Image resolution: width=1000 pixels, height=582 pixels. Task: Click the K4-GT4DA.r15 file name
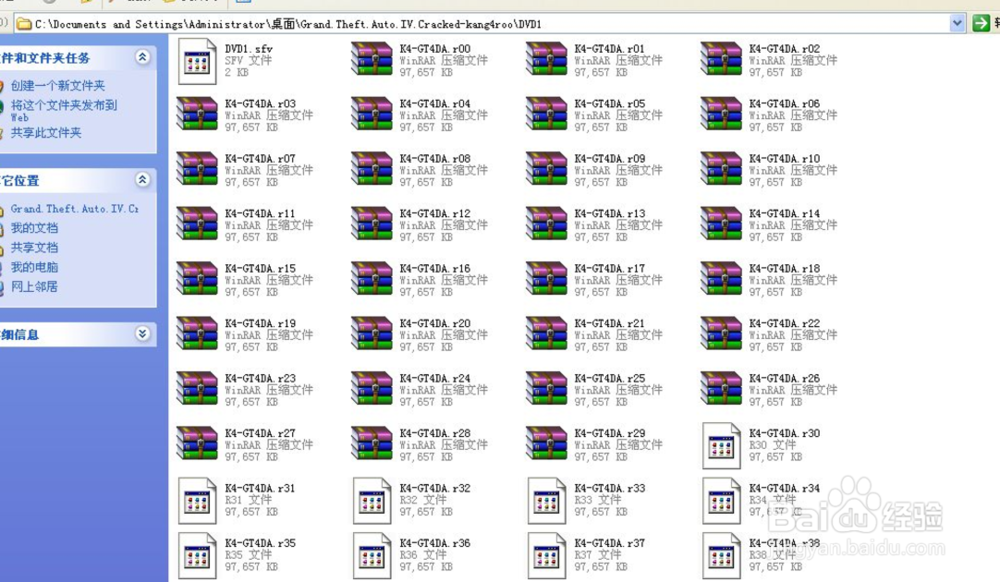tap(260, 268)
